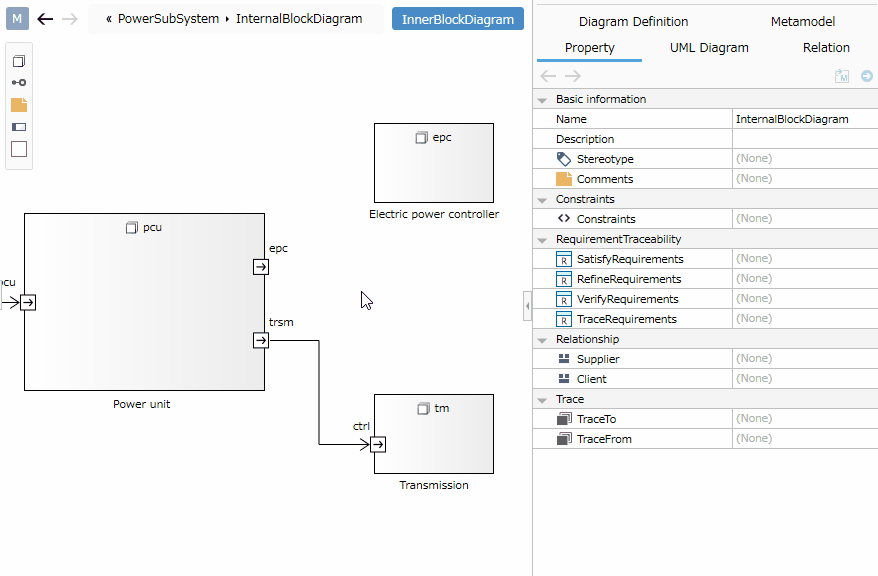Select the pcu Power unit block

[144, 302]
